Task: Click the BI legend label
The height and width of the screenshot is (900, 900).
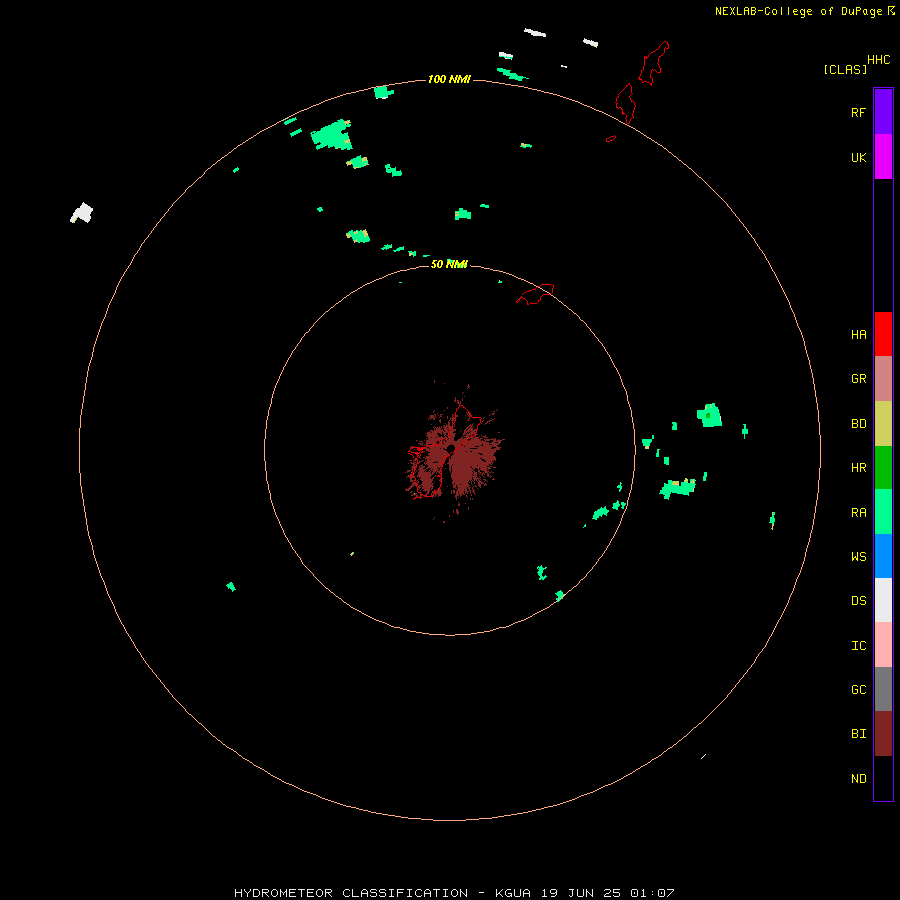Action: pos(858,734)
